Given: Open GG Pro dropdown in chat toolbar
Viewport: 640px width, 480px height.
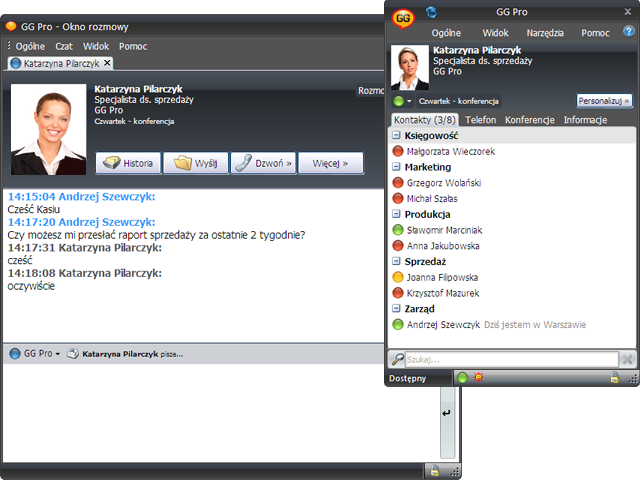Looking at the screenshot, I should click(58, 354).
